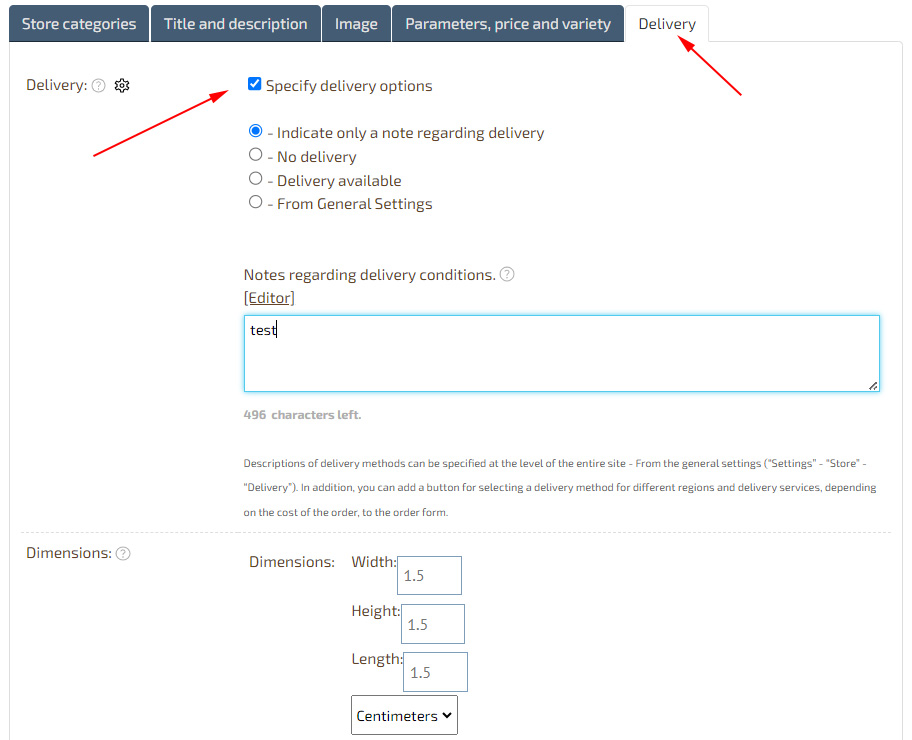Open the Centimeters unit dropdown
This screenshot has width=912, height=740.
(404, 716)
